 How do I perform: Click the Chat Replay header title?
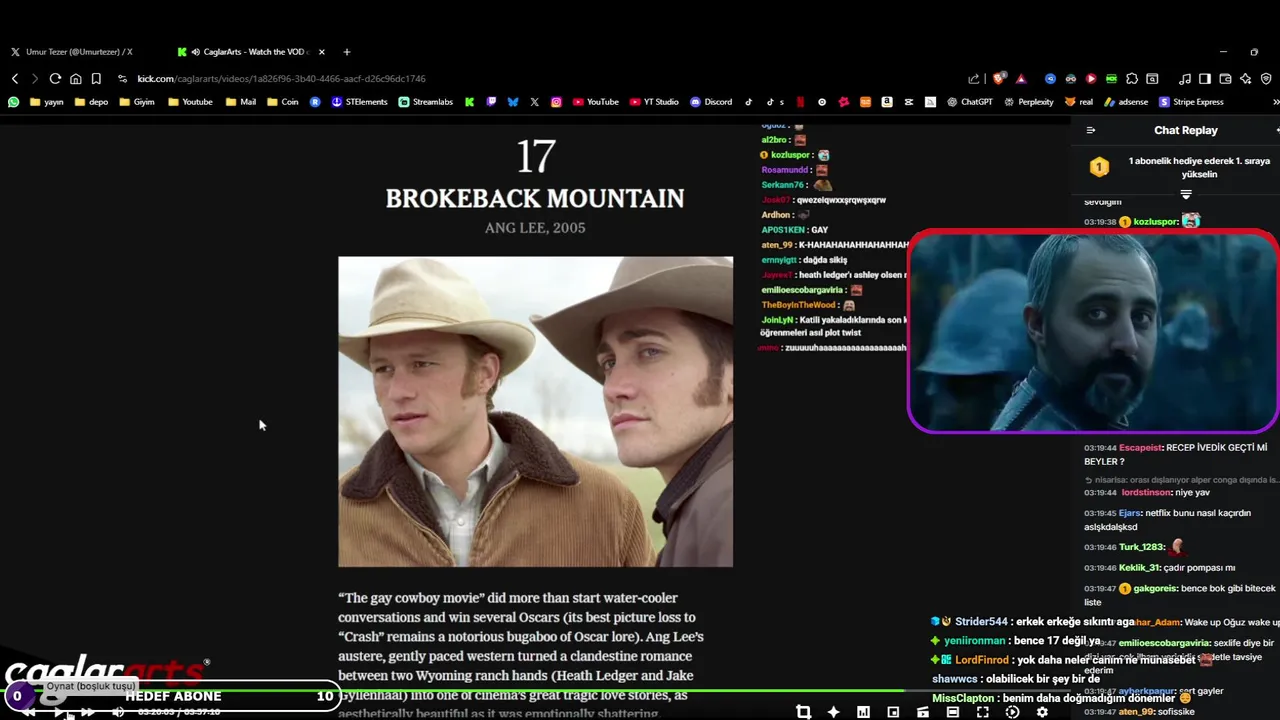click(1185, 130)
